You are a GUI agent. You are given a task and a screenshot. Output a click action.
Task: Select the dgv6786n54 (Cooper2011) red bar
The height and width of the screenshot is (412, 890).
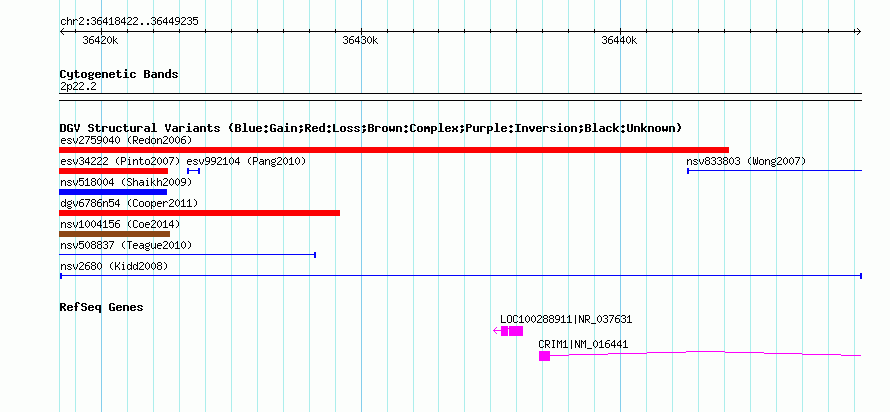tap(199, 213)
